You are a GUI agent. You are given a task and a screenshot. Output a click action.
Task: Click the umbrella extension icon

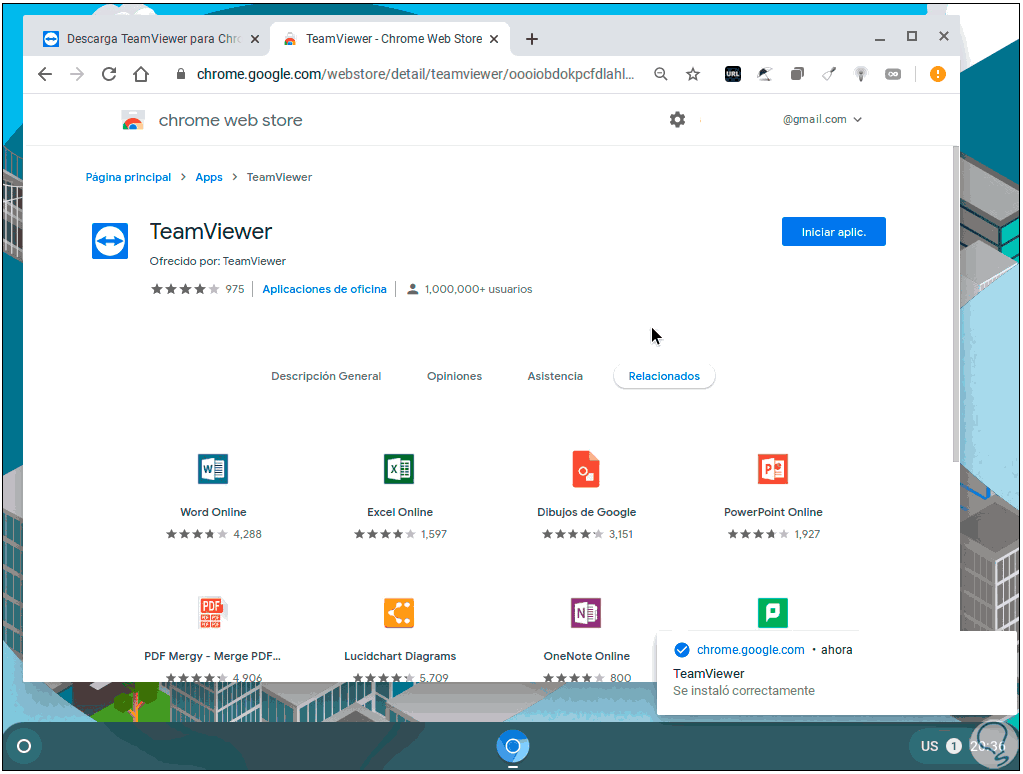(x=765, y=74)
